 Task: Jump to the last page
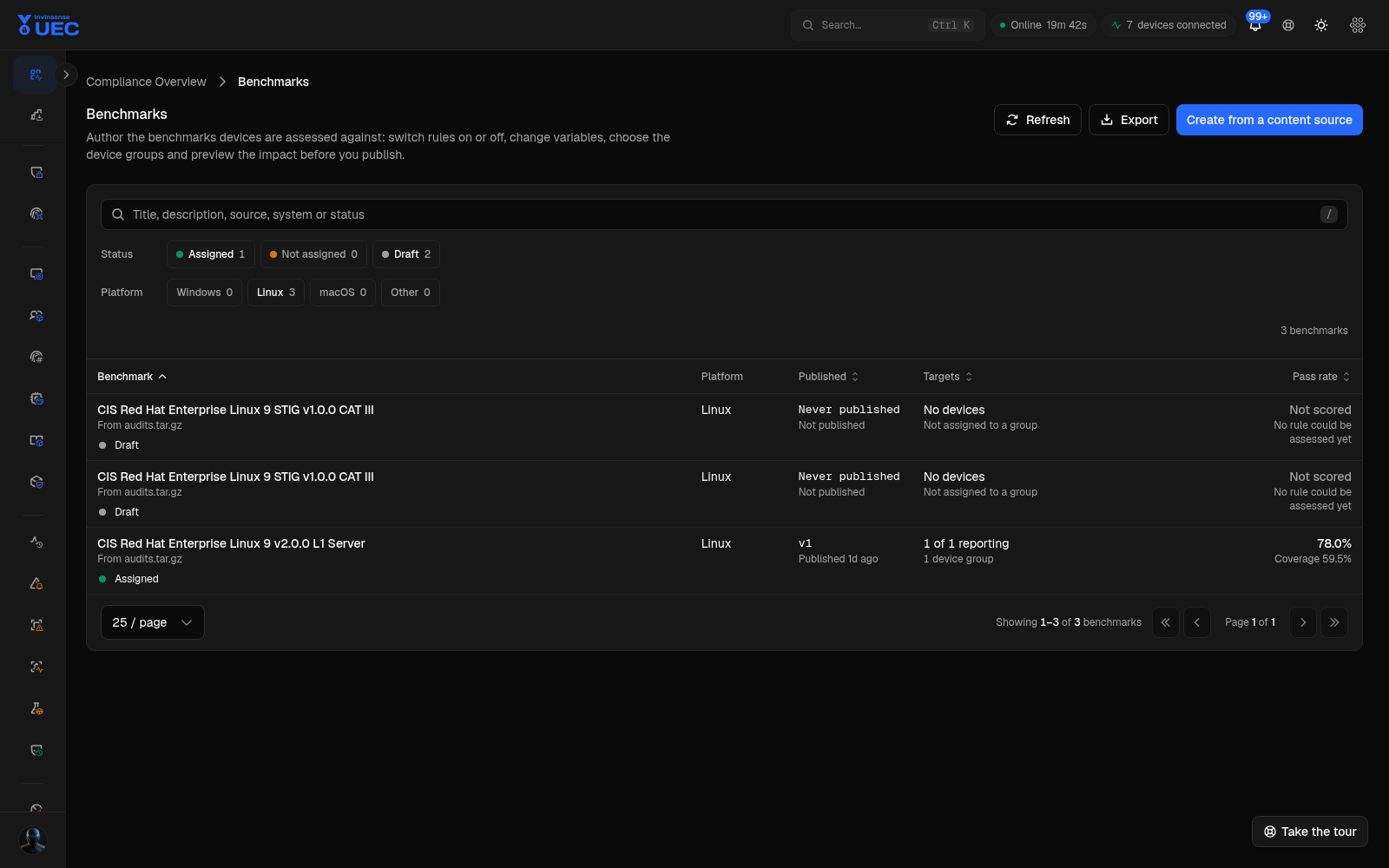[x=1334, y=622]
